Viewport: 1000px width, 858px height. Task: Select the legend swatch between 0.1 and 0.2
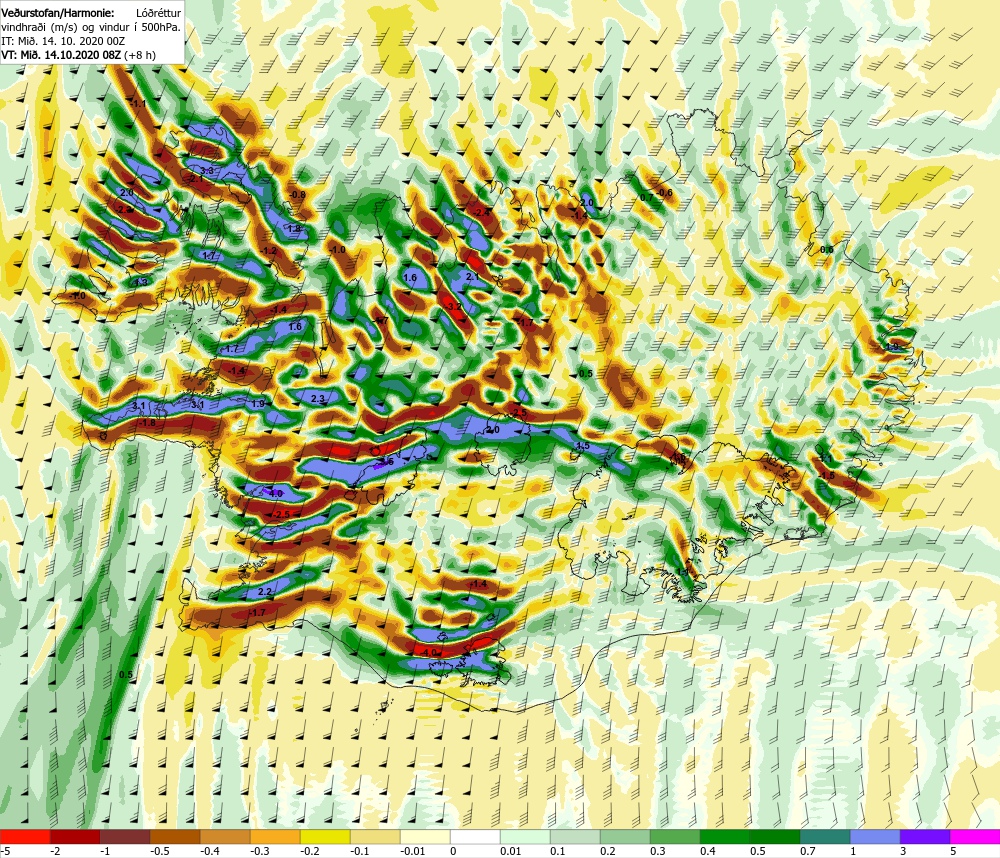click(x=575, y=836)
